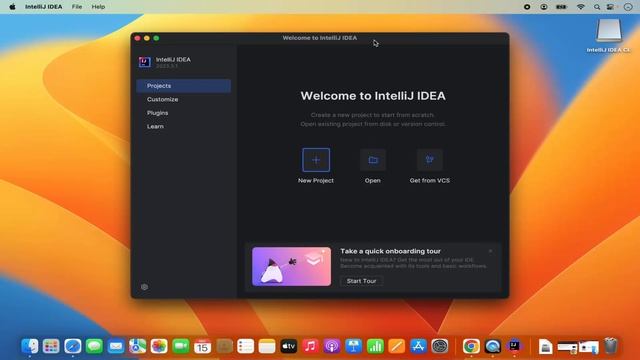
Task: Open Keynote from the Dock
Action: click(x=353, y=346)
